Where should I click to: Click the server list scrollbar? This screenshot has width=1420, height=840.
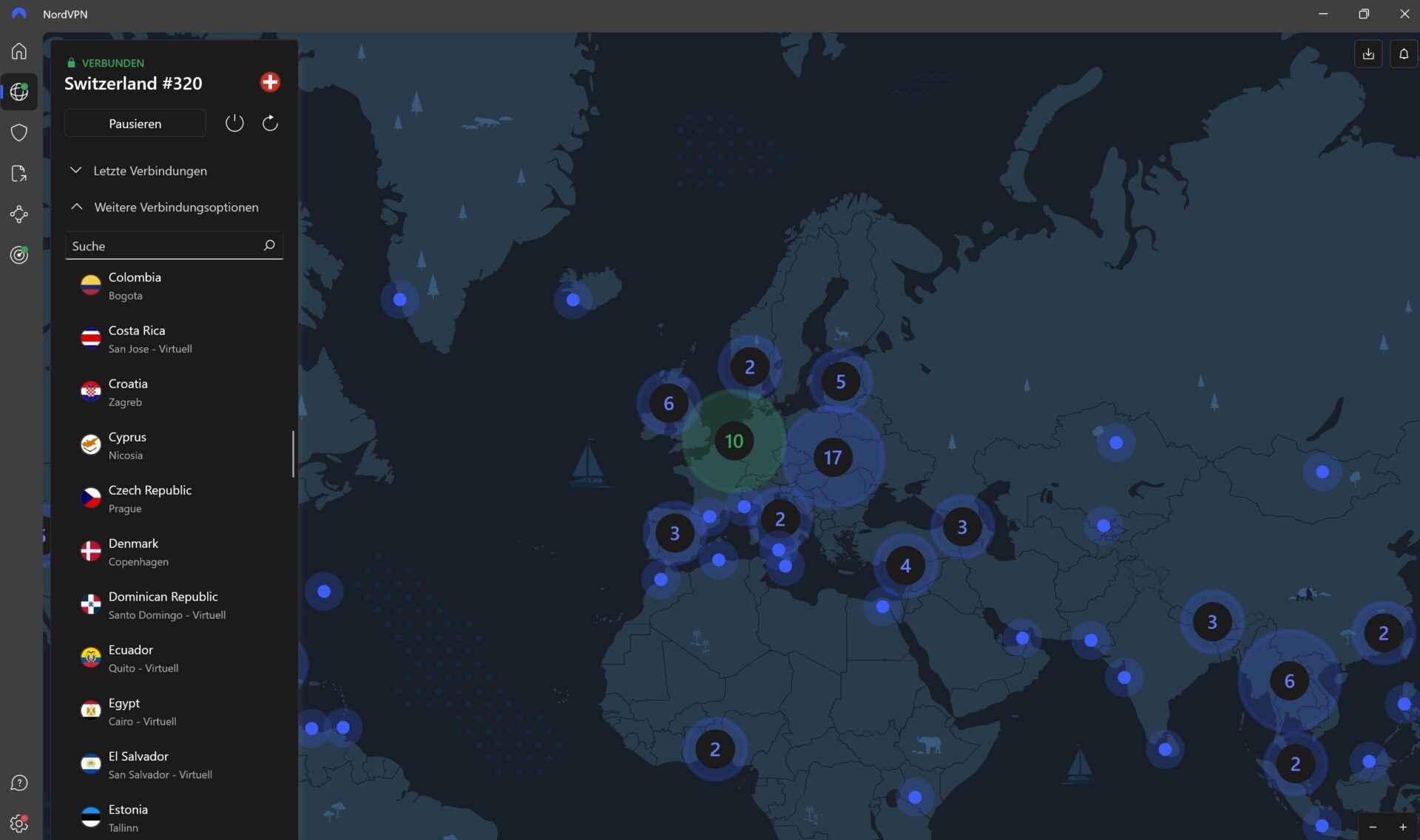[x=293, y=454]
